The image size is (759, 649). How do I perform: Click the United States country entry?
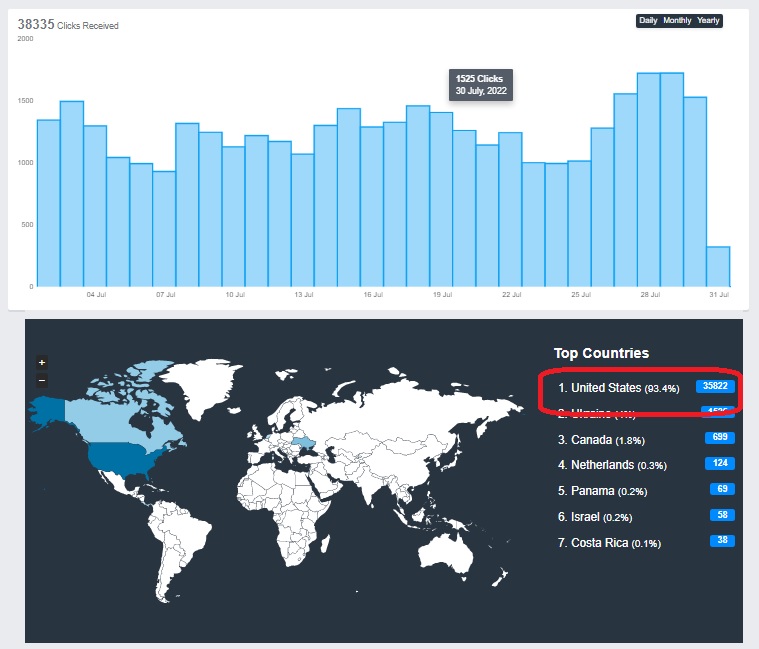pyautogui.click(x=618, y=388)
